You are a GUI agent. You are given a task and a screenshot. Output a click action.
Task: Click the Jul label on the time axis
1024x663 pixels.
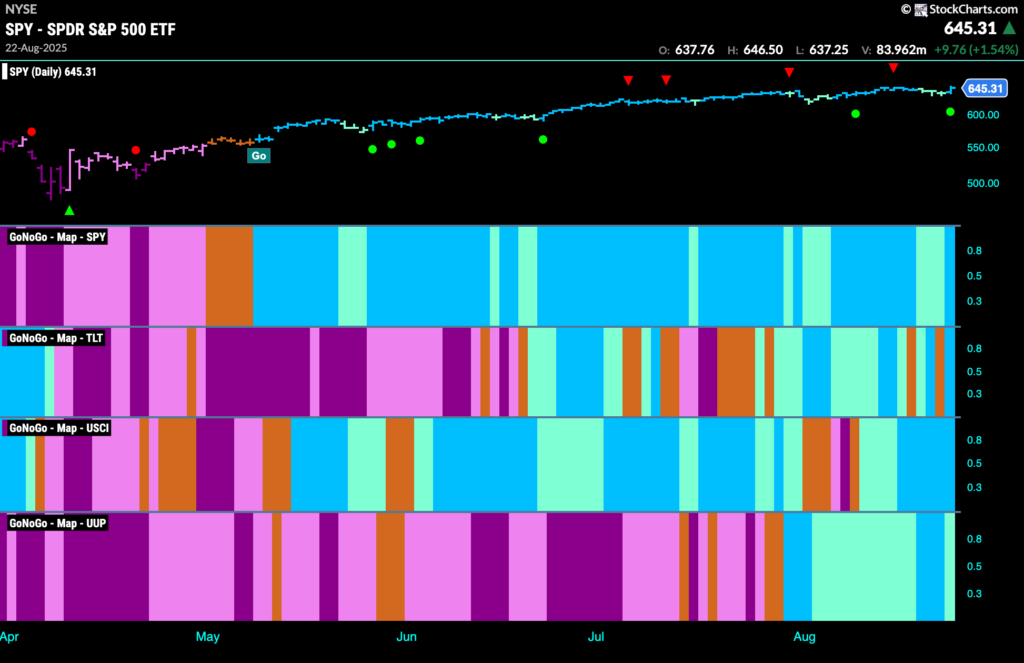click(x=596, y=636)
